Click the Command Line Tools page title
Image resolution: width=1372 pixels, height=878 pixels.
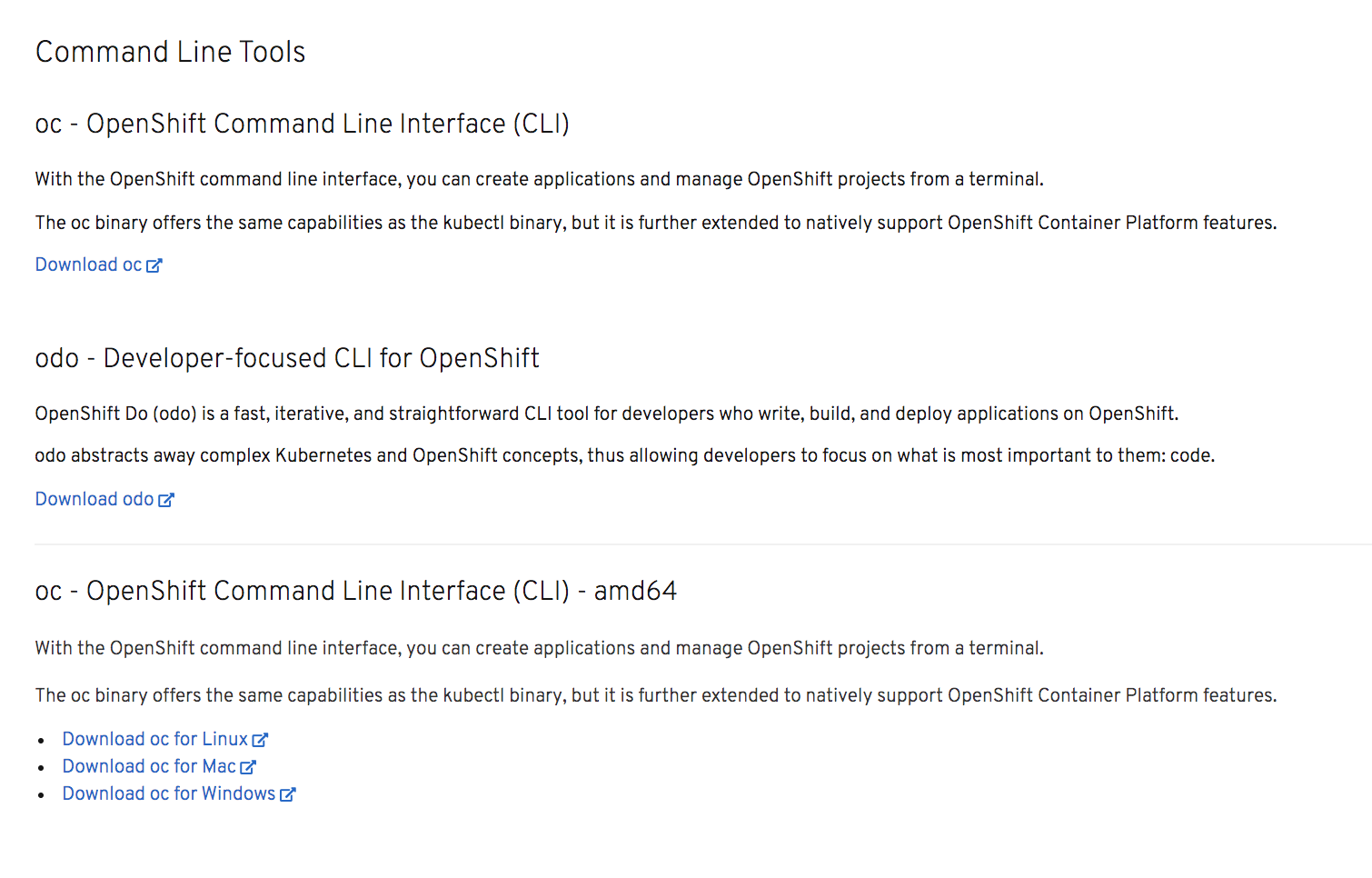(x=171, y=52)
